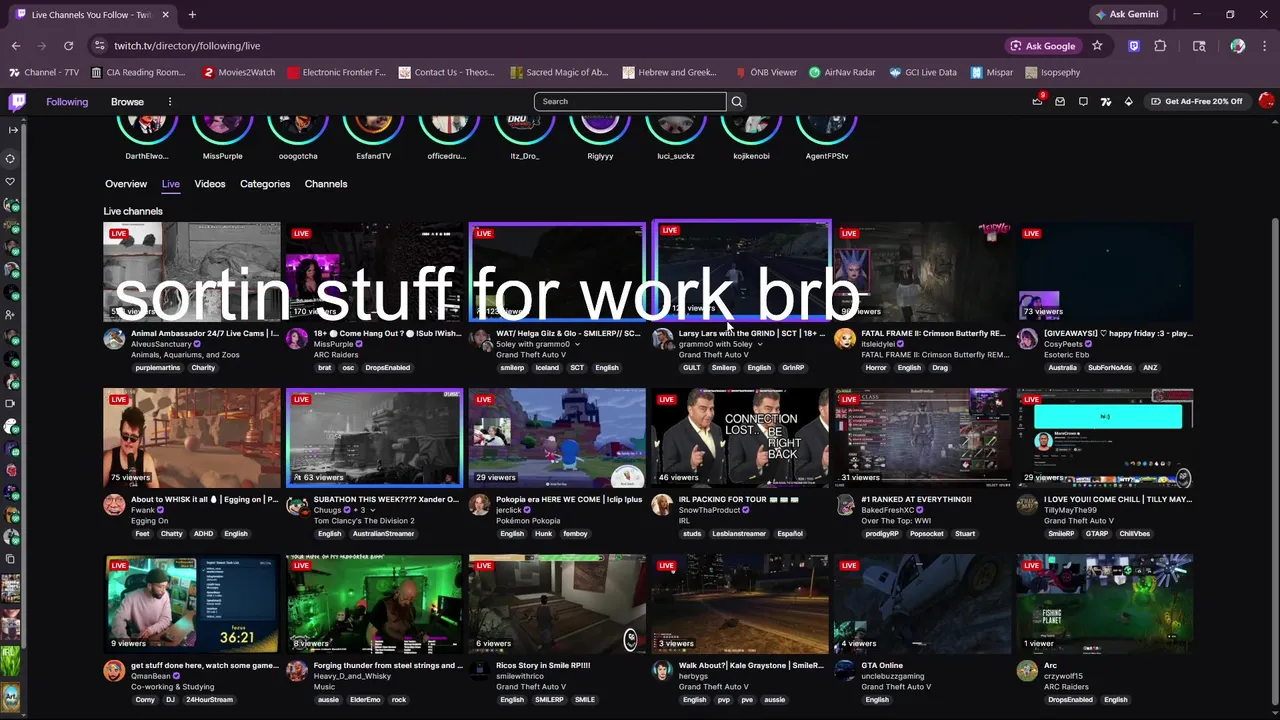Open Chrome extensions puzzle icon
1280x720 pixels.
click(x=1160, y=45)
